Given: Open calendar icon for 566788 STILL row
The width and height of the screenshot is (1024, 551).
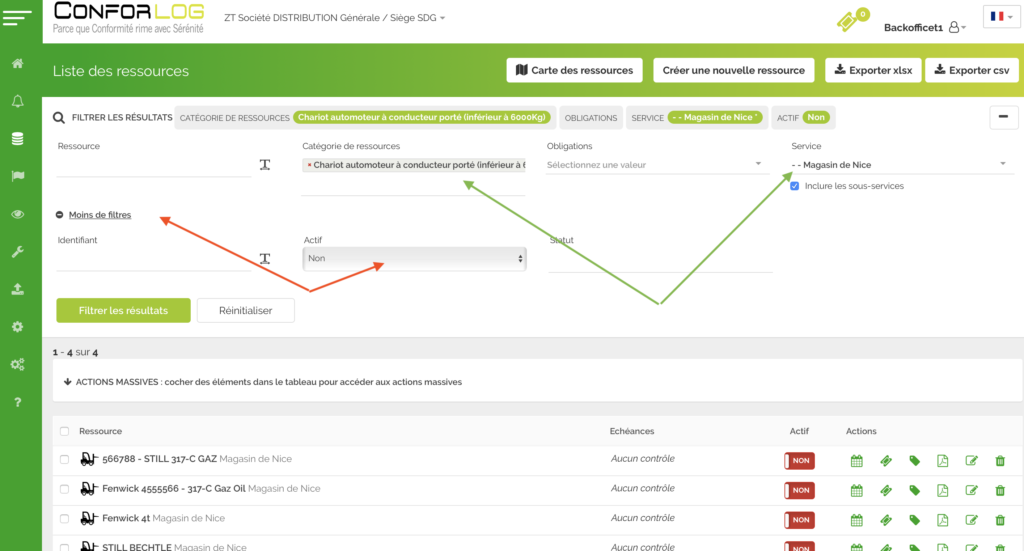Looking at the screenshot, I should coord(856,461).
